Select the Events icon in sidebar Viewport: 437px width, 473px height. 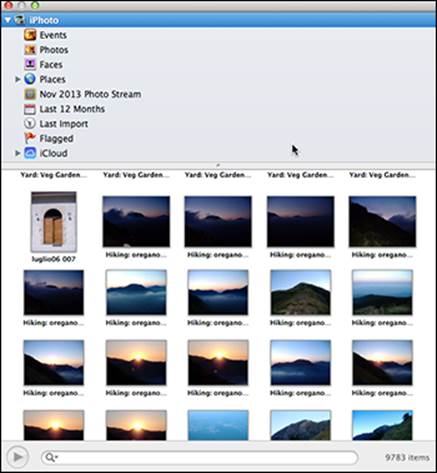pyautogui.click(x=30, y=35)
